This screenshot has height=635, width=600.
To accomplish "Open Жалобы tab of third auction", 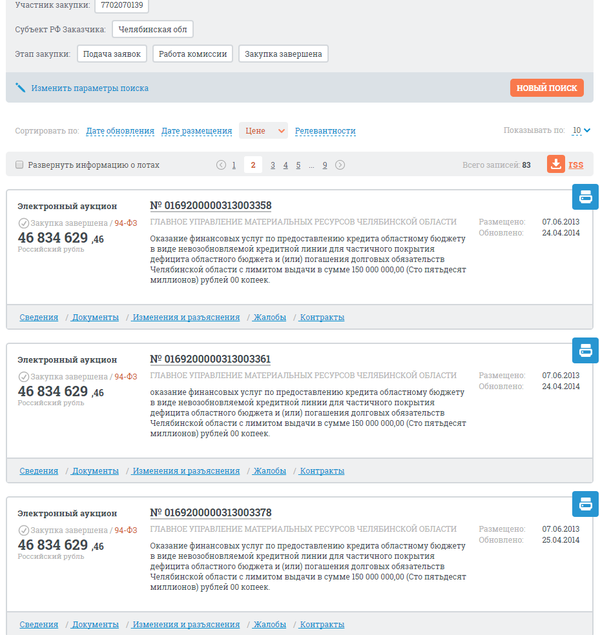I will (x=269, y=624).
